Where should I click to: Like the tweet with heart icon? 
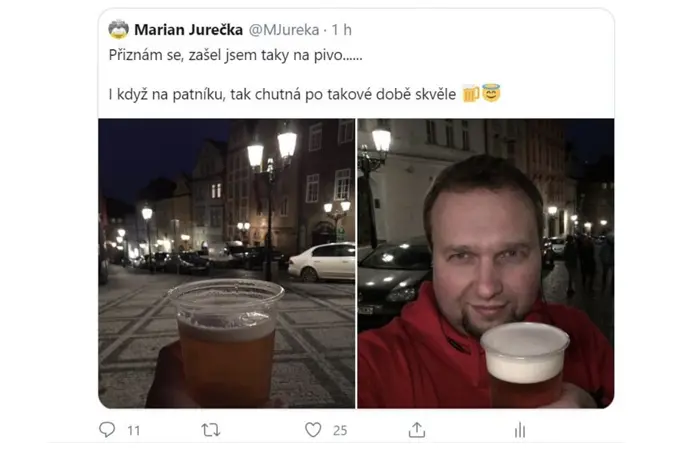click(313, 430)
